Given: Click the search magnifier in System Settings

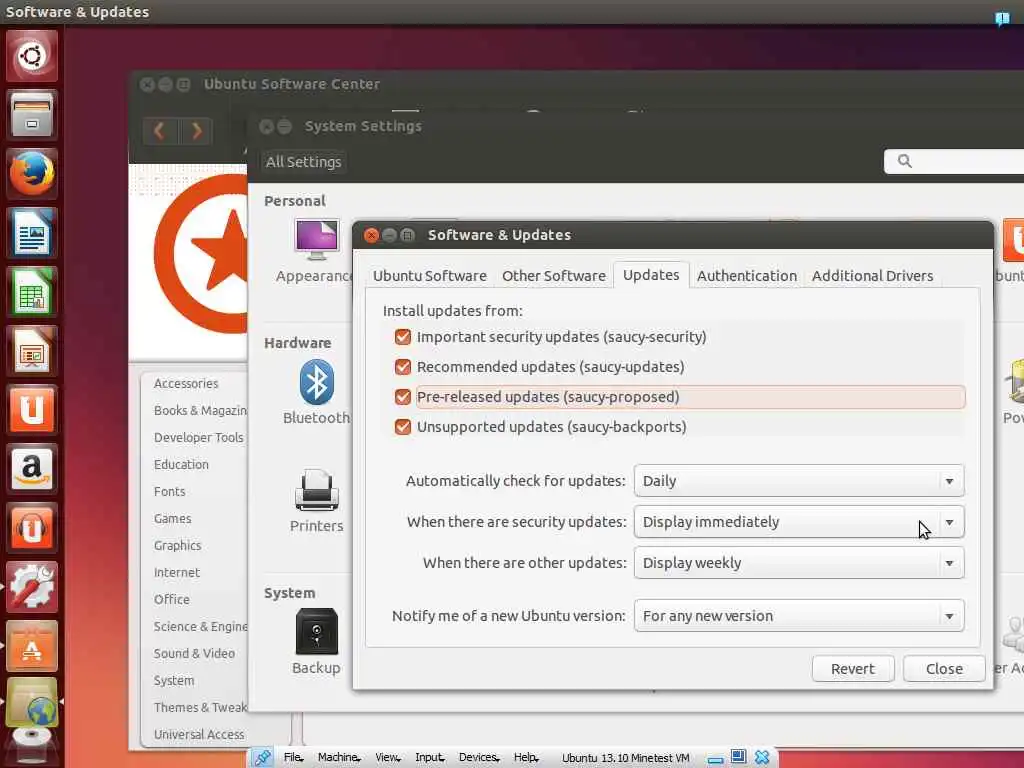Looking at the screenshot, I should 904,161.
